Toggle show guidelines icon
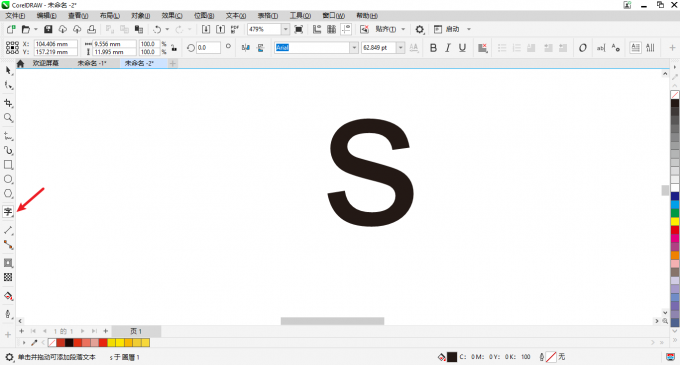The height and width of the screenshot is (365, 680). [346, 29]
